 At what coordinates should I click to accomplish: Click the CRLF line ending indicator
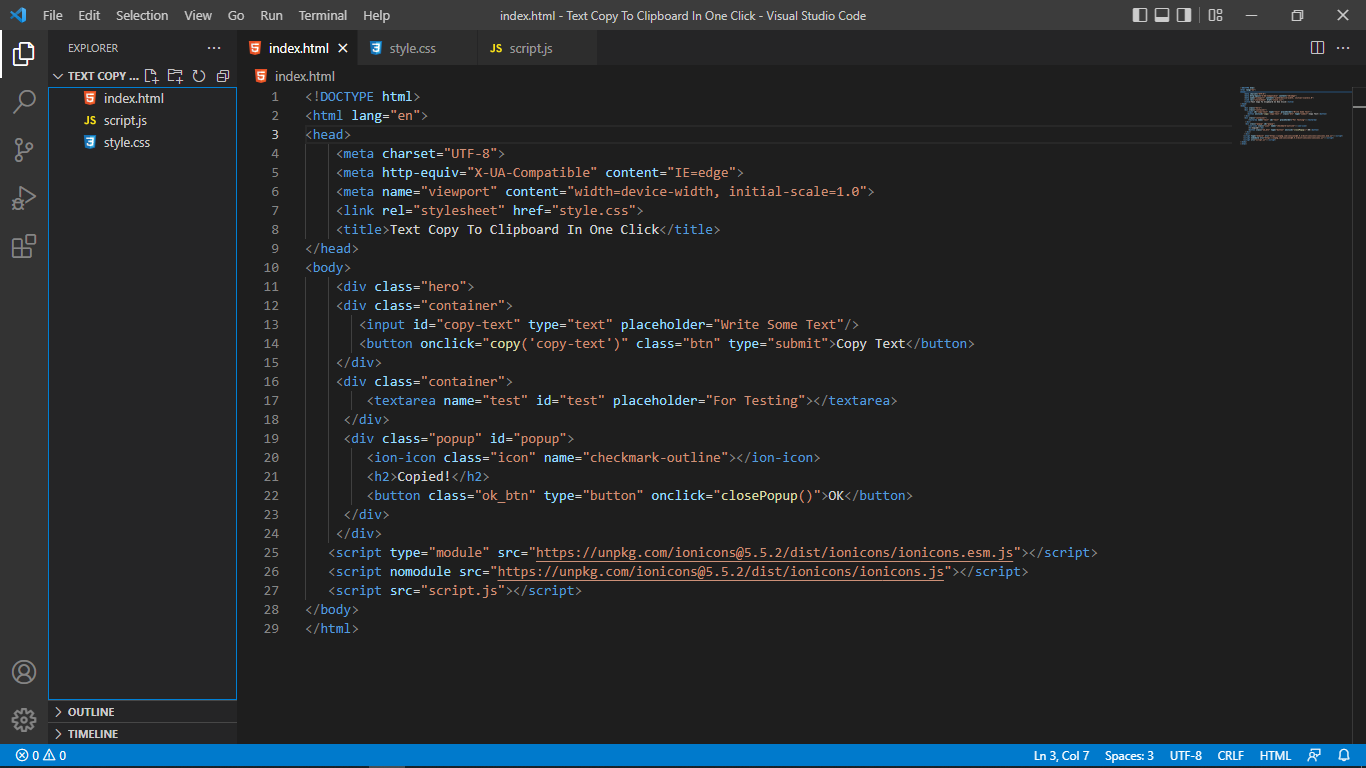click(1230, 756)
